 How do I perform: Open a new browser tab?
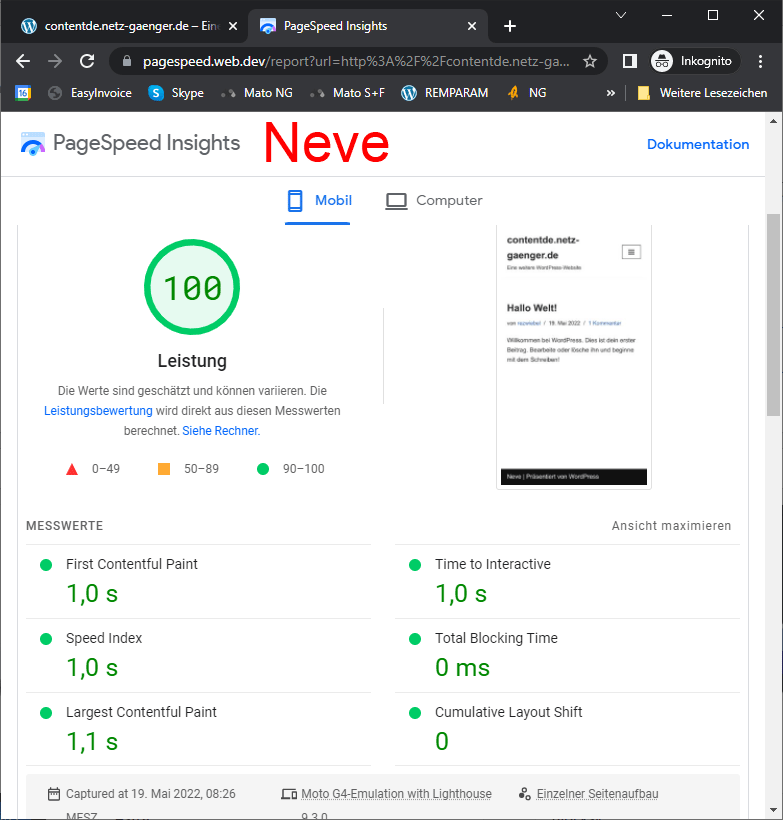click(509, 26)
